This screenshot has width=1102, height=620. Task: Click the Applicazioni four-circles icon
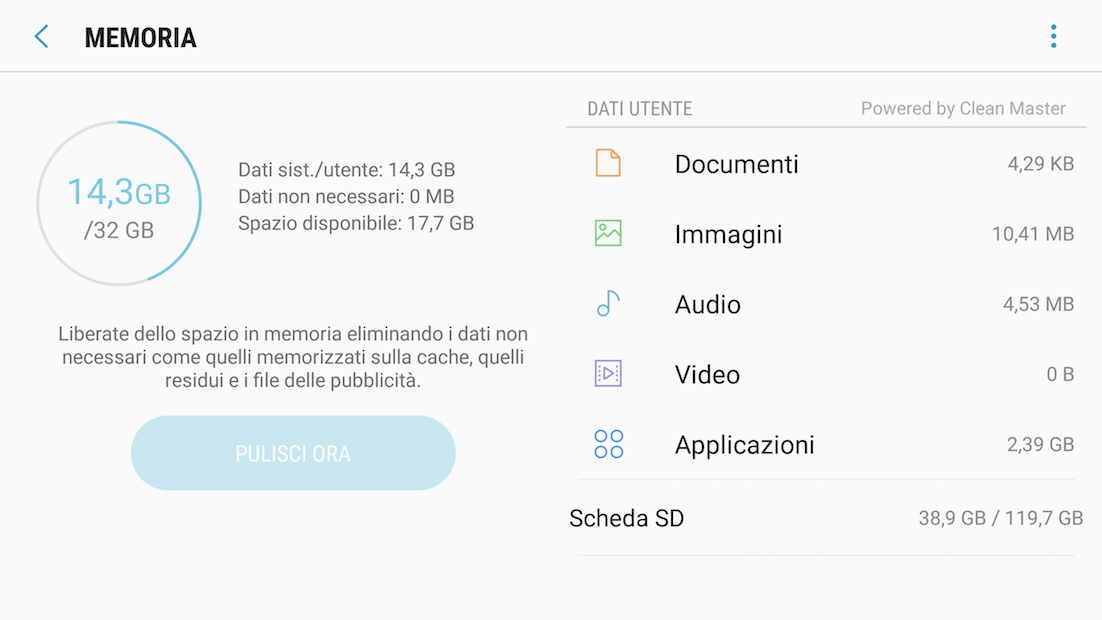pos(608,444)
